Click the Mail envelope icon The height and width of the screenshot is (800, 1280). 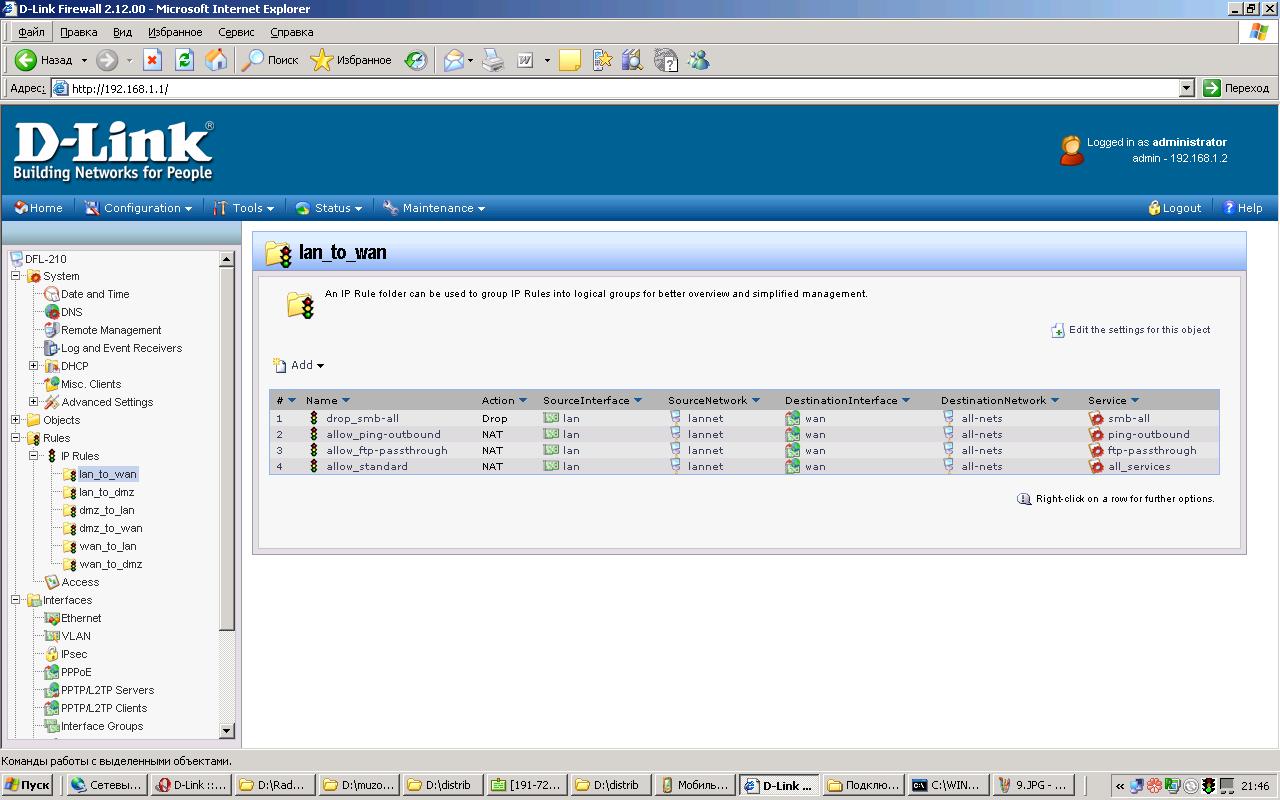click(454, 60)
